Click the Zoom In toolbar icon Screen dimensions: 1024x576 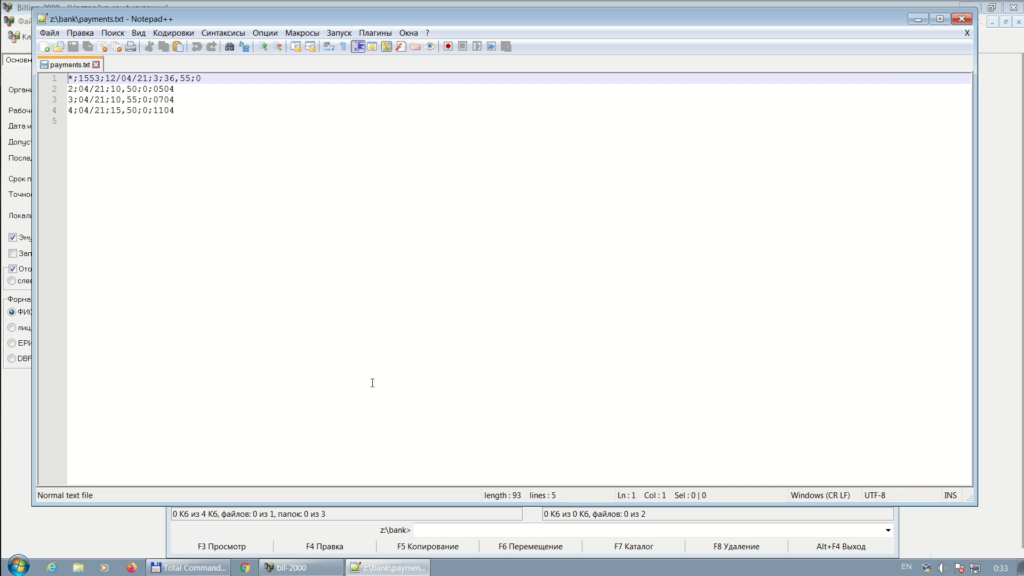[x=264, y=47]
